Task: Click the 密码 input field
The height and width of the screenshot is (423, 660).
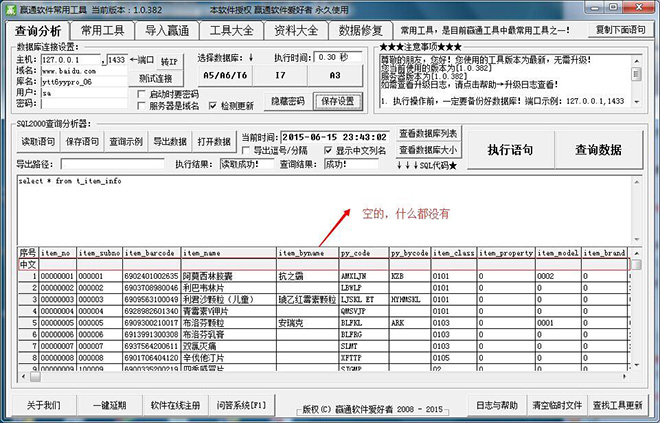Action: (84, 104)
